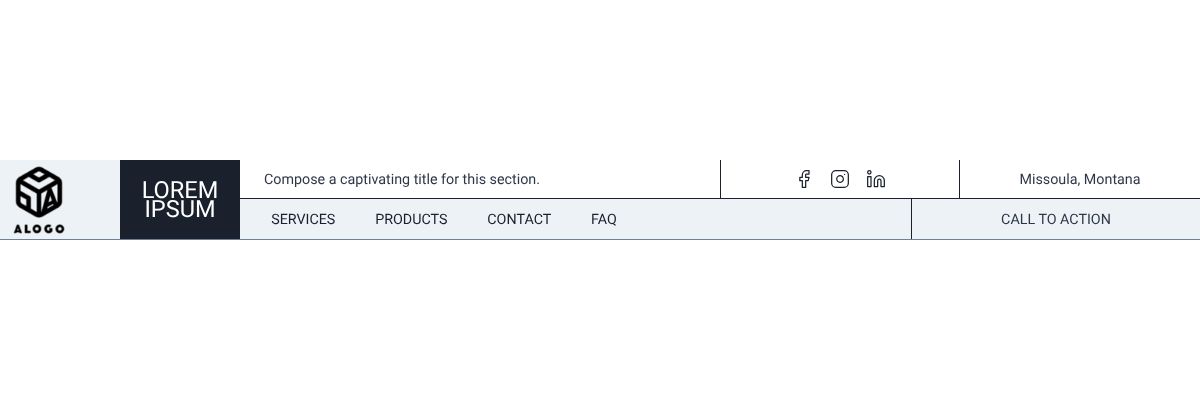The width and height of the screenshot is (1200, 400).
Task: Click the word LOREM in the dark block
Action: pyautogui.click(x=180, y=190)
